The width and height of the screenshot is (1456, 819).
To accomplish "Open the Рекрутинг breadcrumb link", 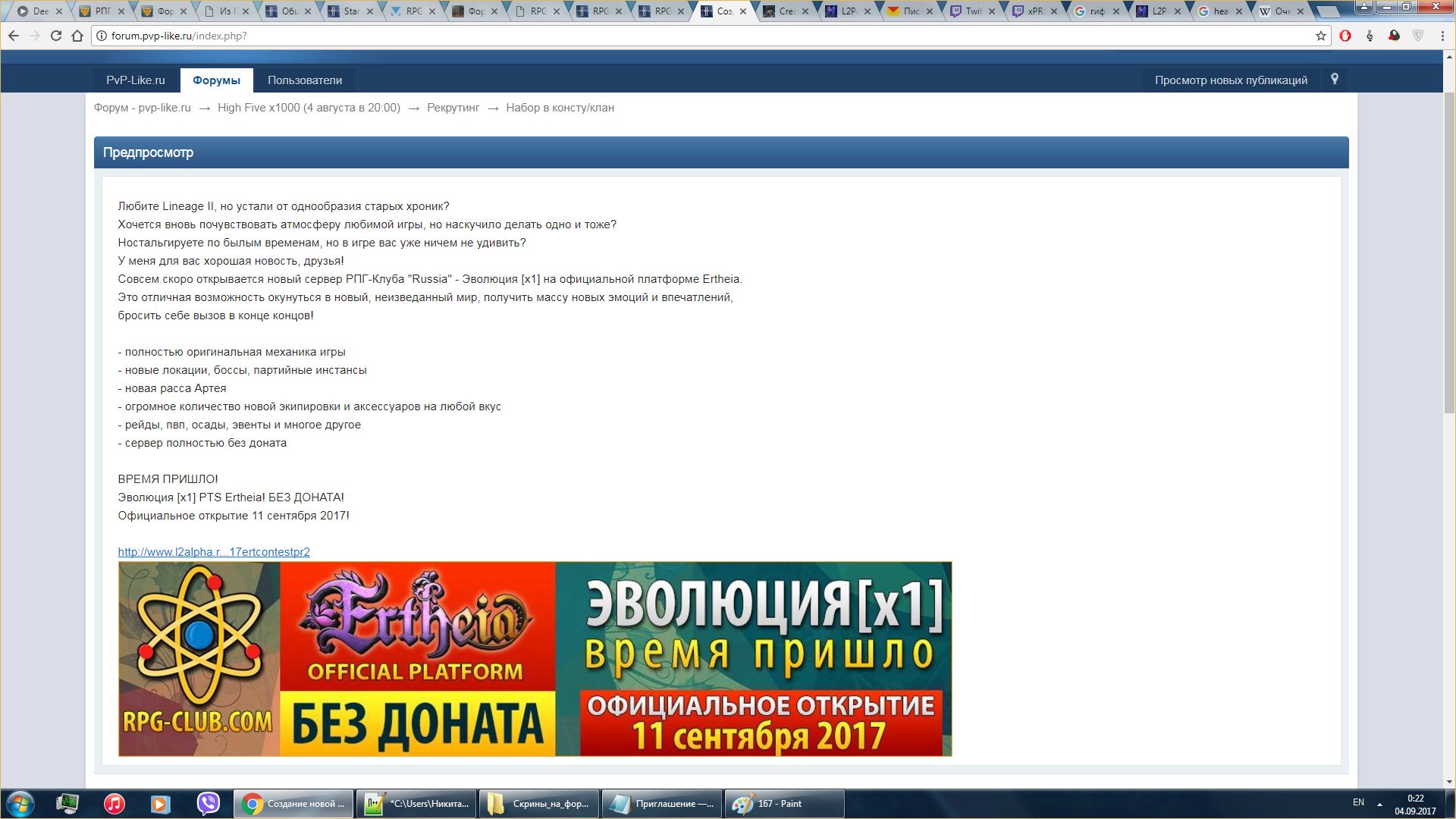I will (x=453, y=108).
